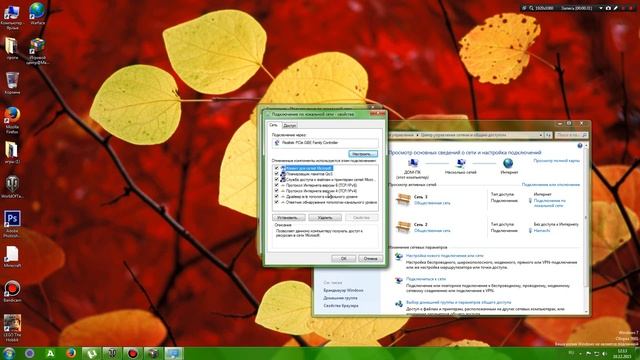
Task: Toggle QoS Packet Scheduler checkbox
Action: pyautogui.click(x=277, y=174)
